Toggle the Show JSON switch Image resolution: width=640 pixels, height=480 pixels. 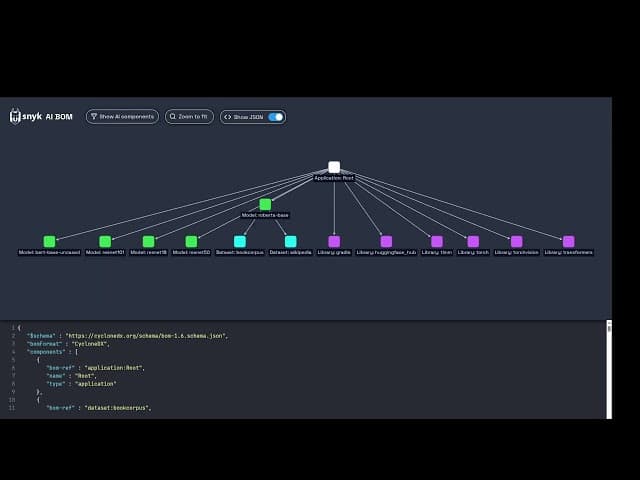276,117
